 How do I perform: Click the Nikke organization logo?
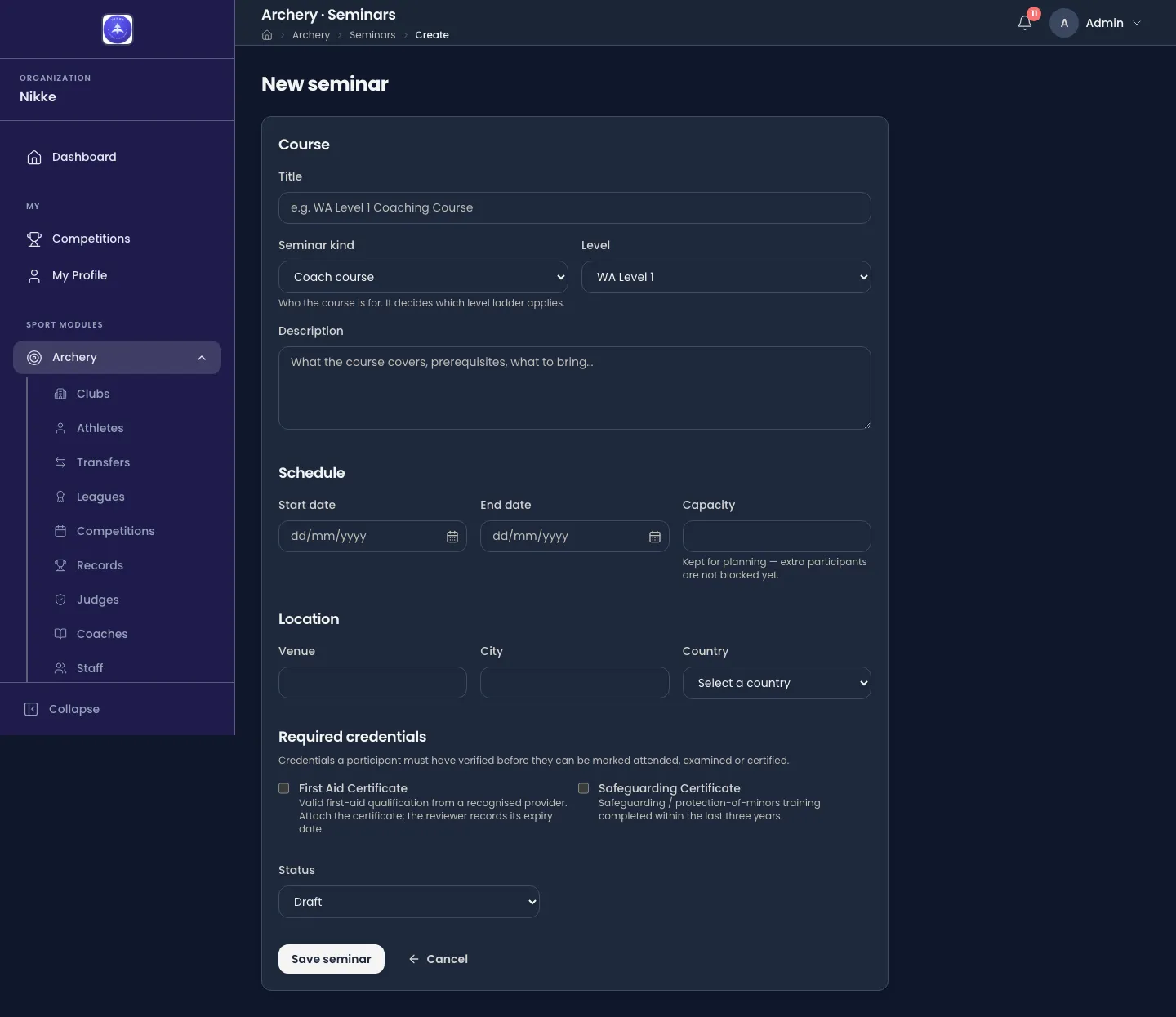coord(118,29)
